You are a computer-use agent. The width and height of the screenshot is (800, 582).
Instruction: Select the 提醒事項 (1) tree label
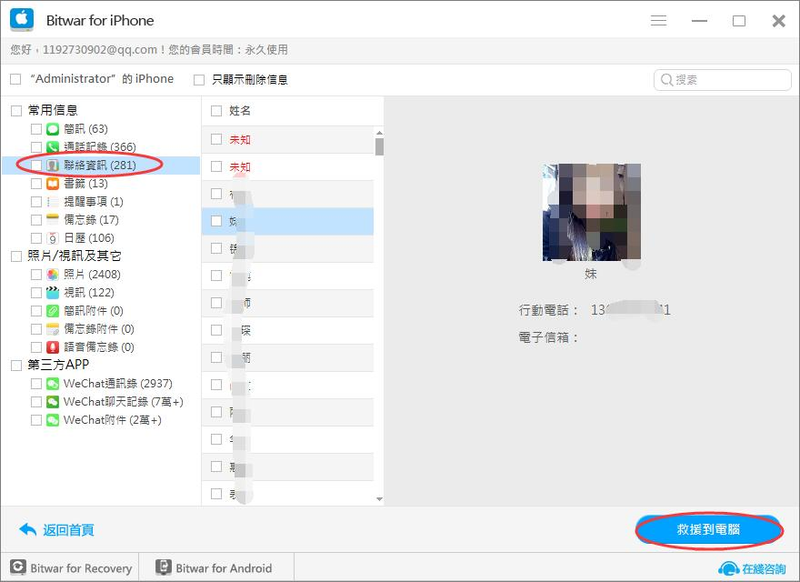93,201
